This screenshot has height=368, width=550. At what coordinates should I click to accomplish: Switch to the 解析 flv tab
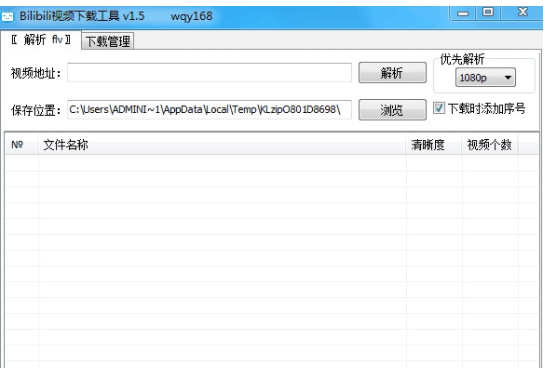point(41,40)
